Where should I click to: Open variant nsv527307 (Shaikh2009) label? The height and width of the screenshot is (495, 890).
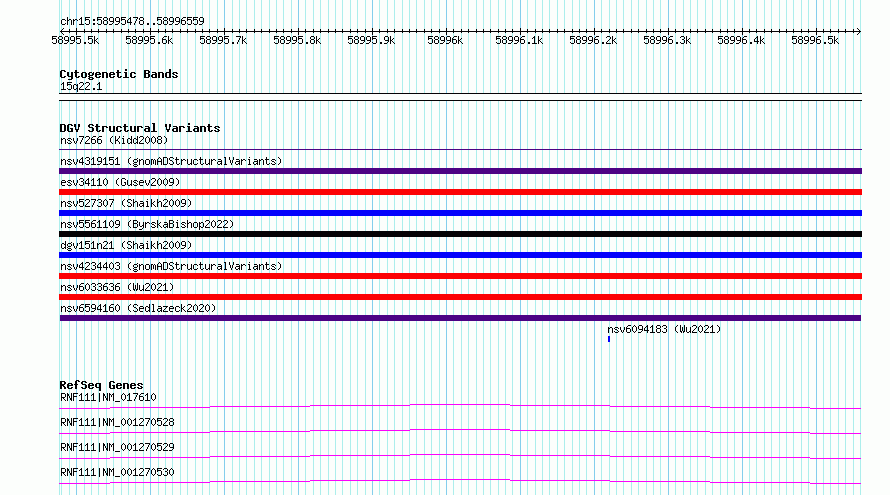126,203
